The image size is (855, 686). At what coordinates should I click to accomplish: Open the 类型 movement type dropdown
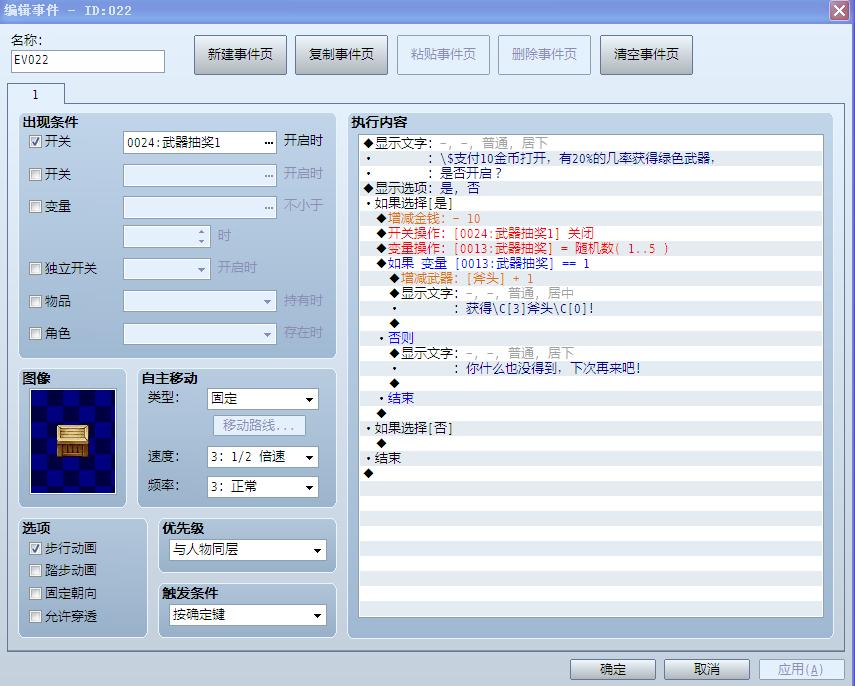(x=263, y=399)
